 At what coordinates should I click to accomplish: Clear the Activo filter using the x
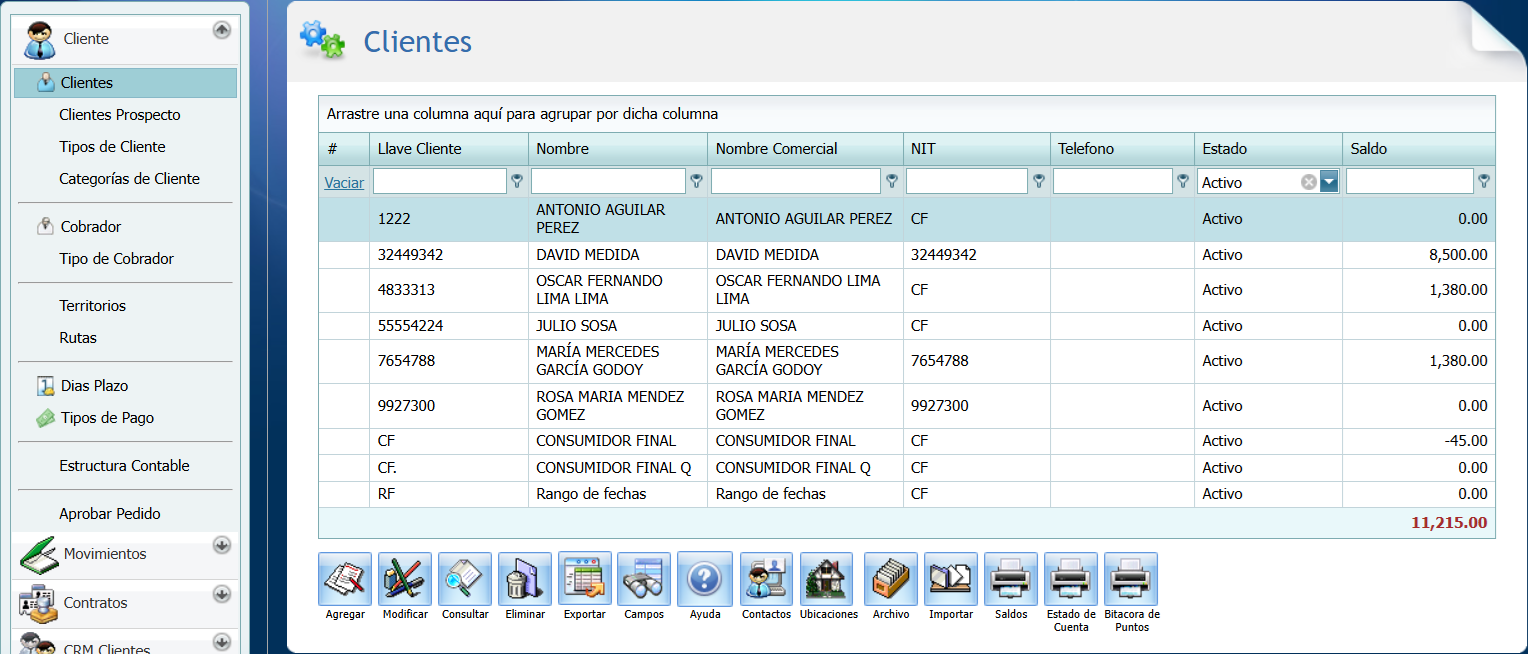(x=1308, y=181)
